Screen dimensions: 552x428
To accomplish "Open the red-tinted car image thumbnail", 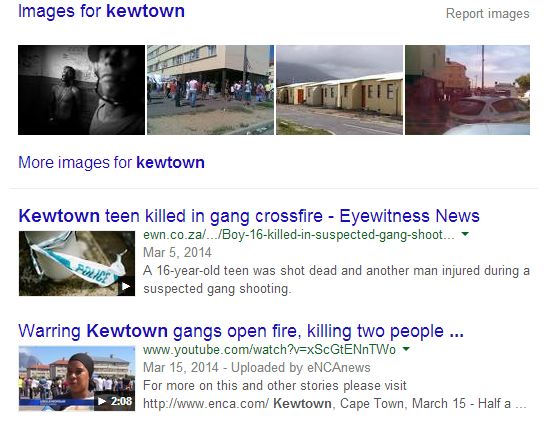I will (468, 90).
